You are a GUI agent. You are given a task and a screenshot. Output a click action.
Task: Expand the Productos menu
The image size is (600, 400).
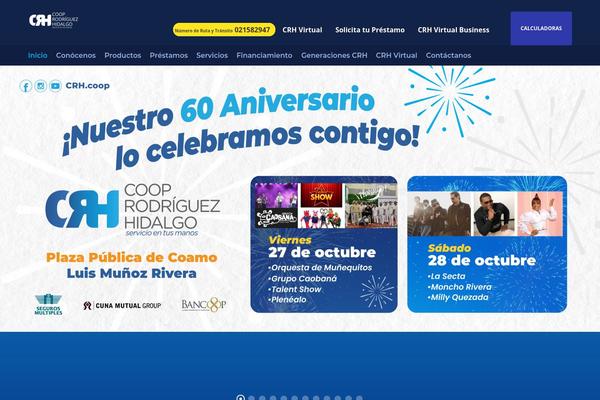coord(122,56)
